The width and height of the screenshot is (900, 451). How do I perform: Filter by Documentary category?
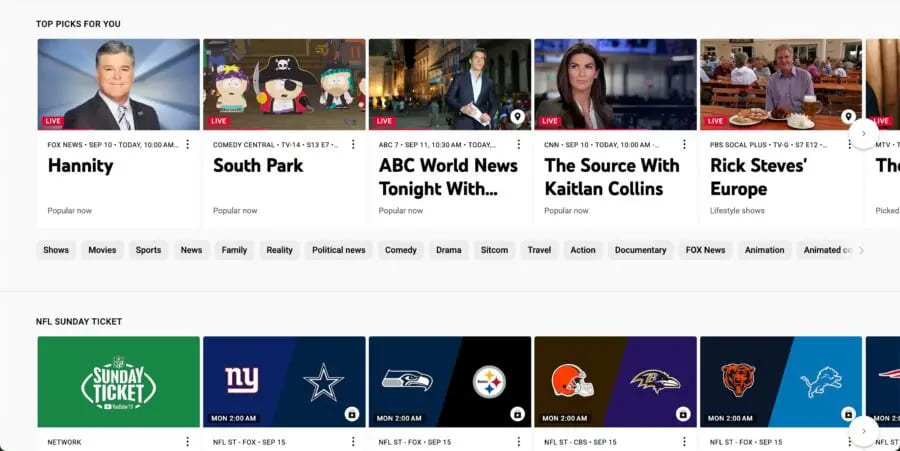(640, 250)
